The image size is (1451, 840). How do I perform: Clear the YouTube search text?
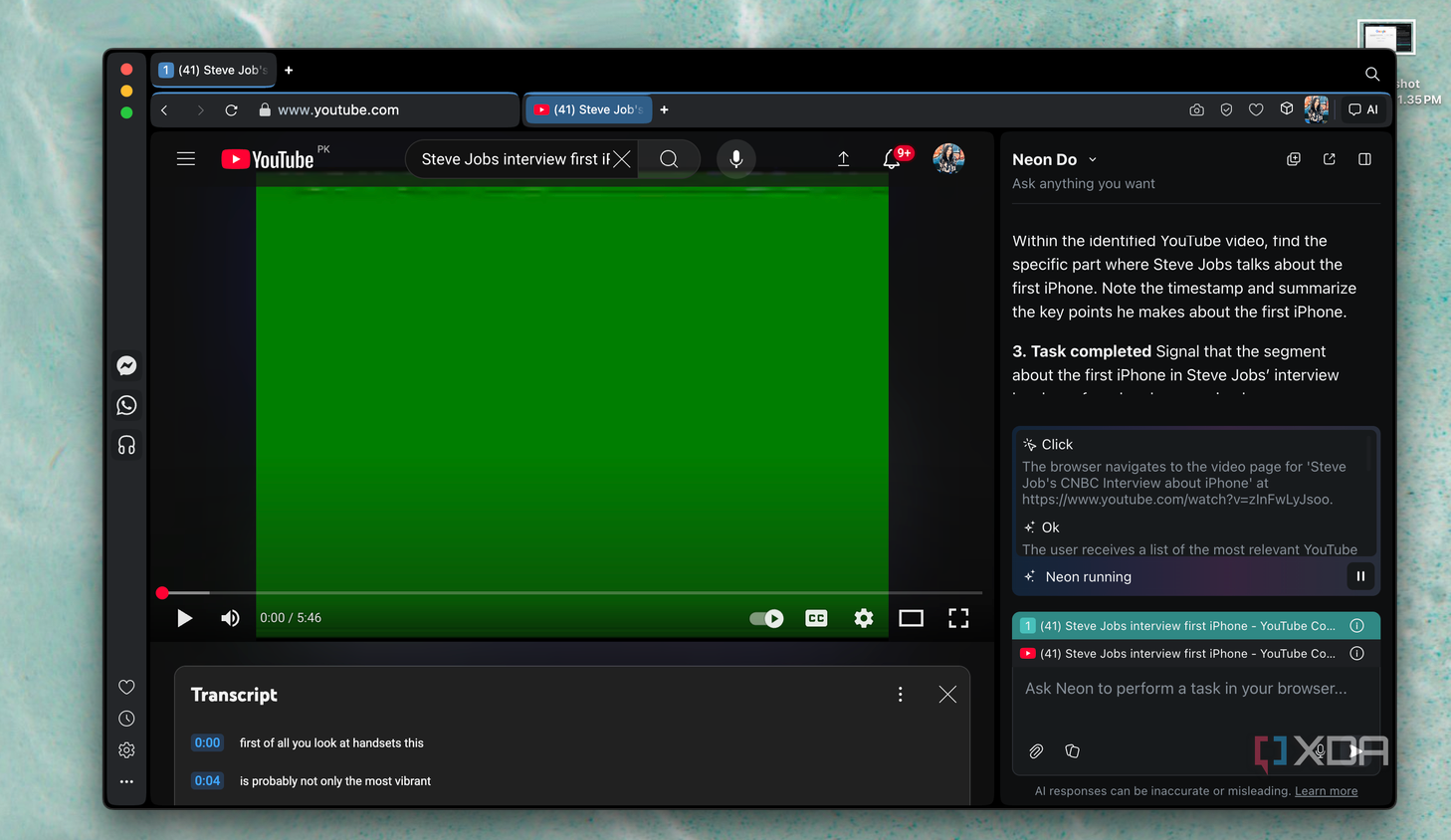(622, 159)
